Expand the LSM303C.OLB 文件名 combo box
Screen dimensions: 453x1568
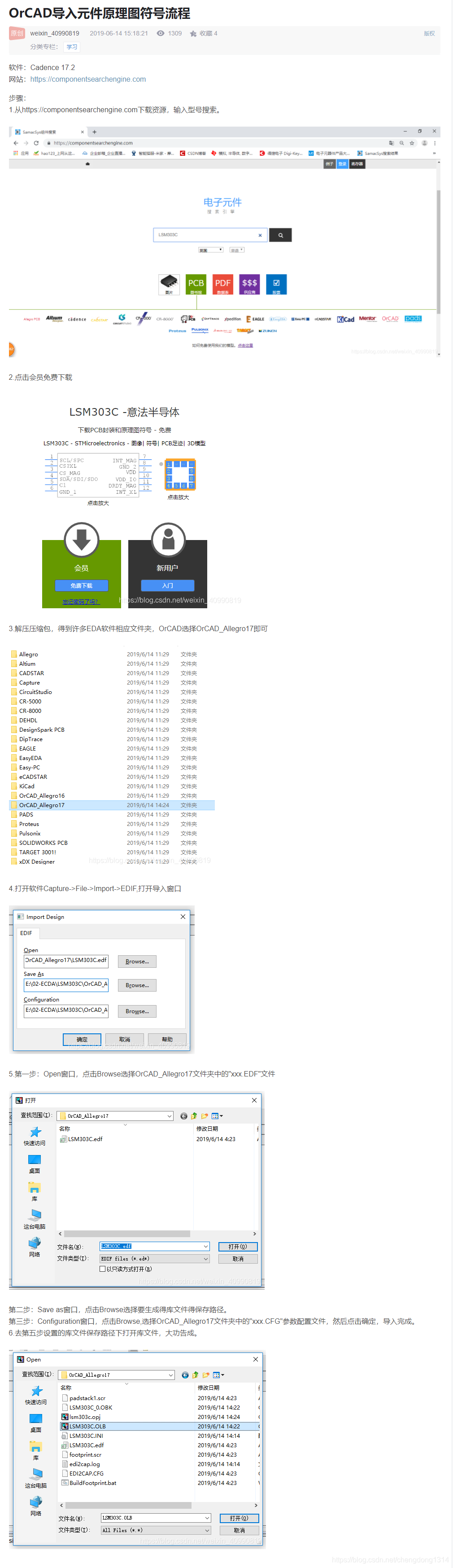[x=207, y=1517]
